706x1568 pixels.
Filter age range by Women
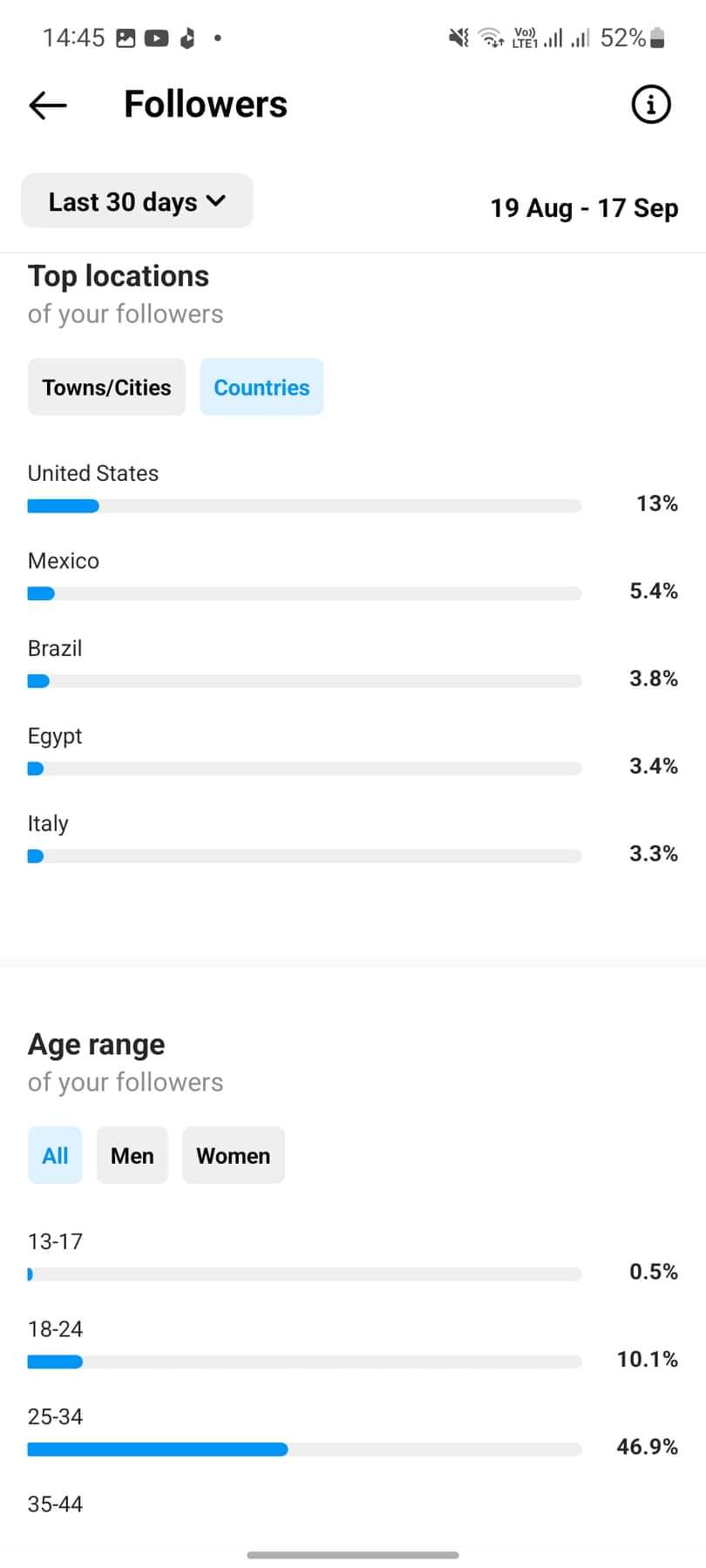[x=234, y=1155]
